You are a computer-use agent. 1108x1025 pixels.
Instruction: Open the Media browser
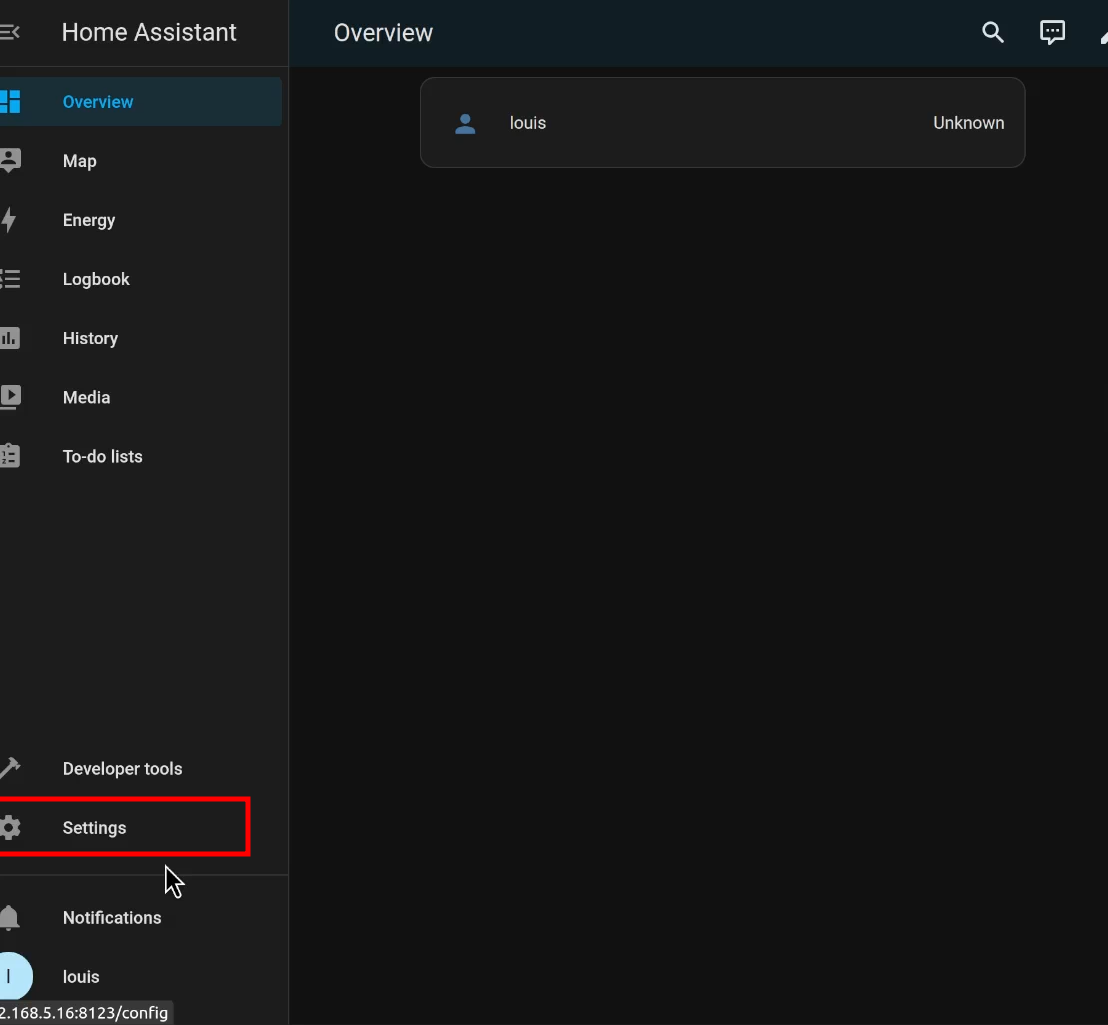click(141, 397)
